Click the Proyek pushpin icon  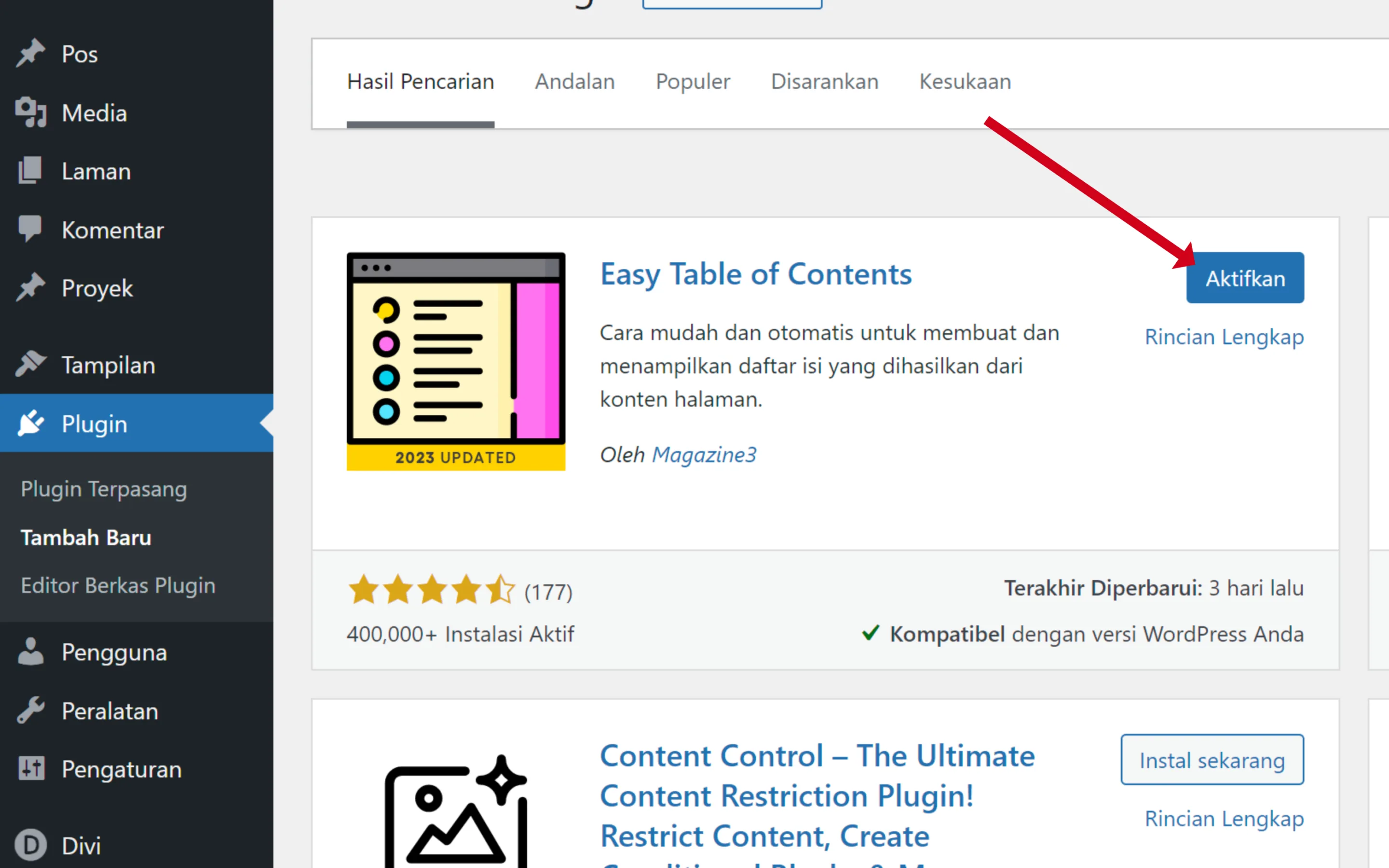coord(30,287)
